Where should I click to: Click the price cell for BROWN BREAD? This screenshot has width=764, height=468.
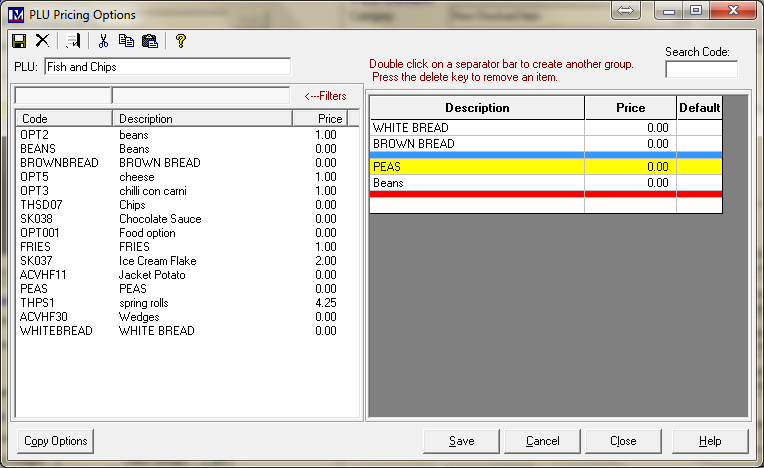point(630,144)
